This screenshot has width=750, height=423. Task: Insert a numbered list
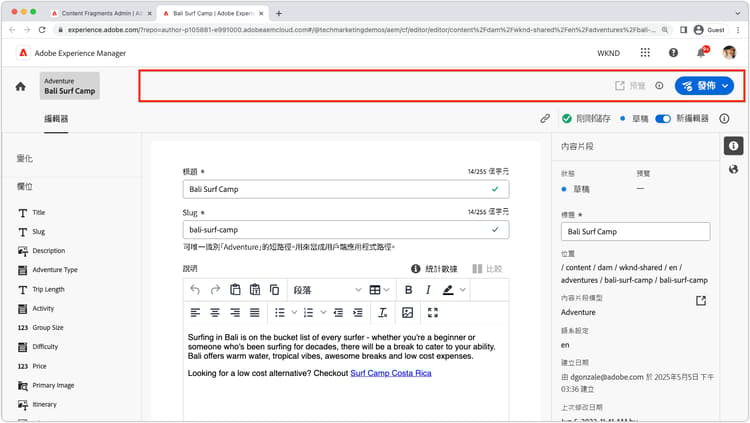309,312
